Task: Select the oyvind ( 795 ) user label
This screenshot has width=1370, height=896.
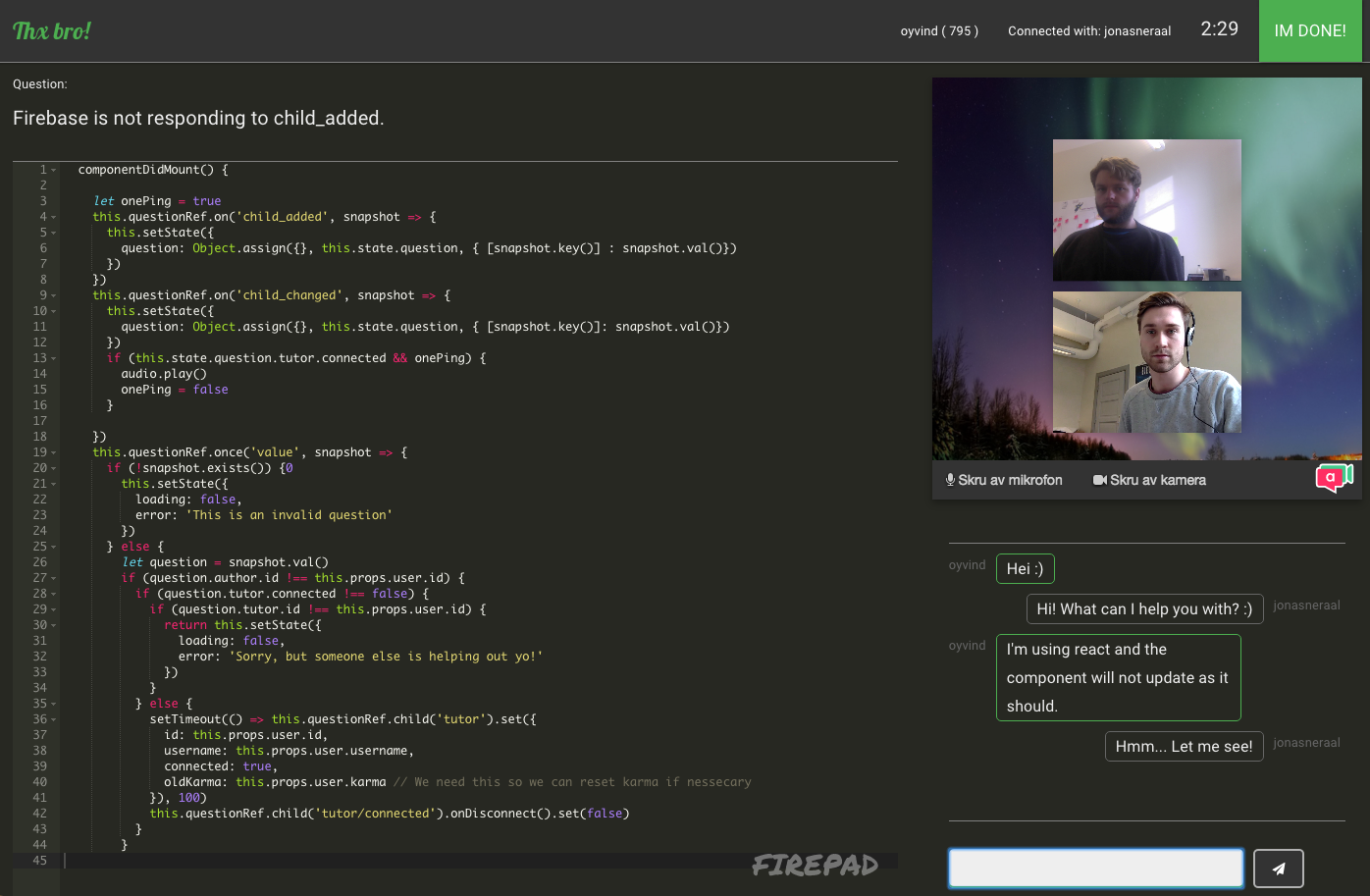Action: (939, 31)
